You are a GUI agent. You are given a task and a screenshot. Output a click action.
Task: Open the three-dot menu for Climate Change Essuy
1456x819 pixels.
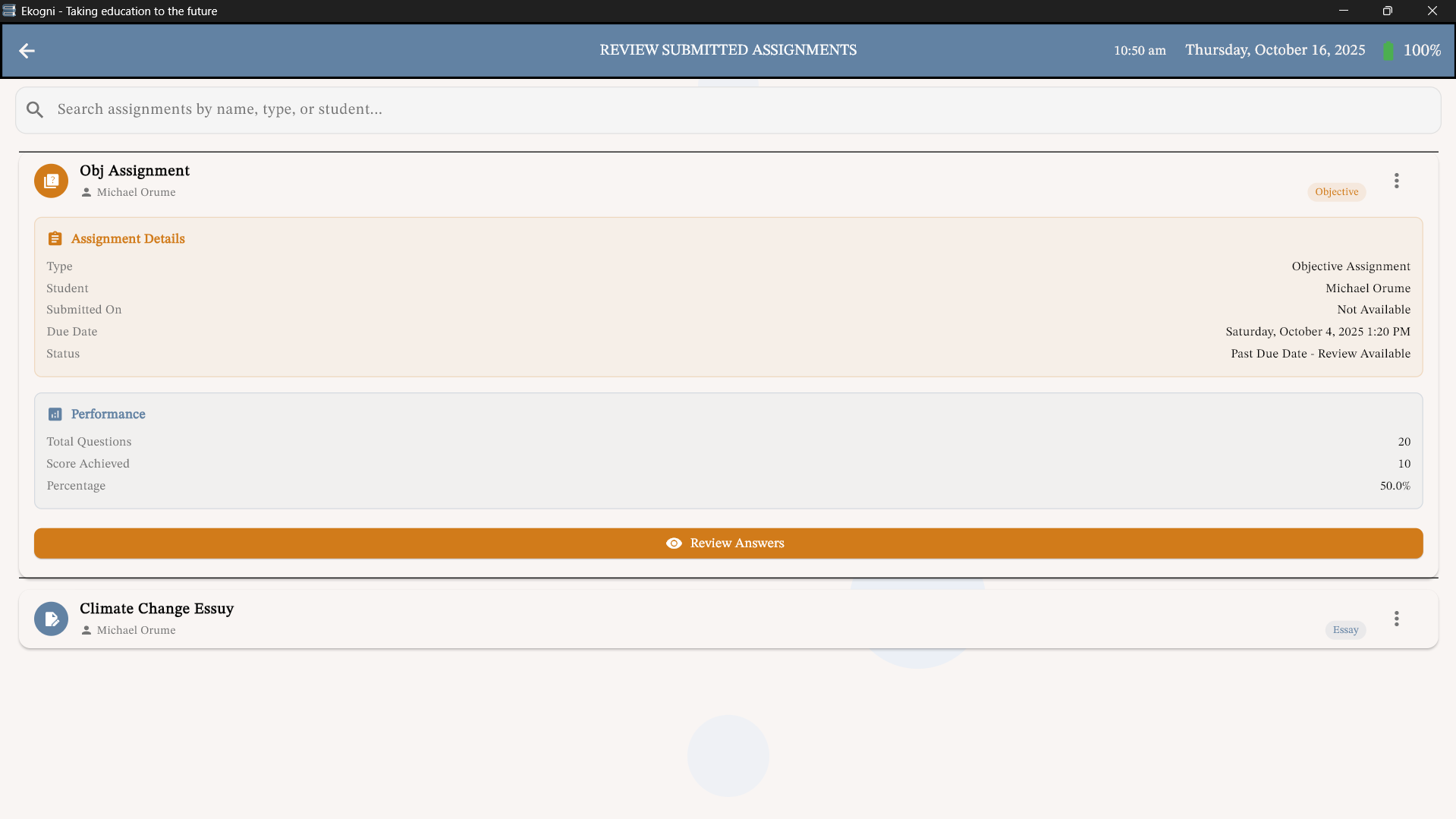[1397, 619]
